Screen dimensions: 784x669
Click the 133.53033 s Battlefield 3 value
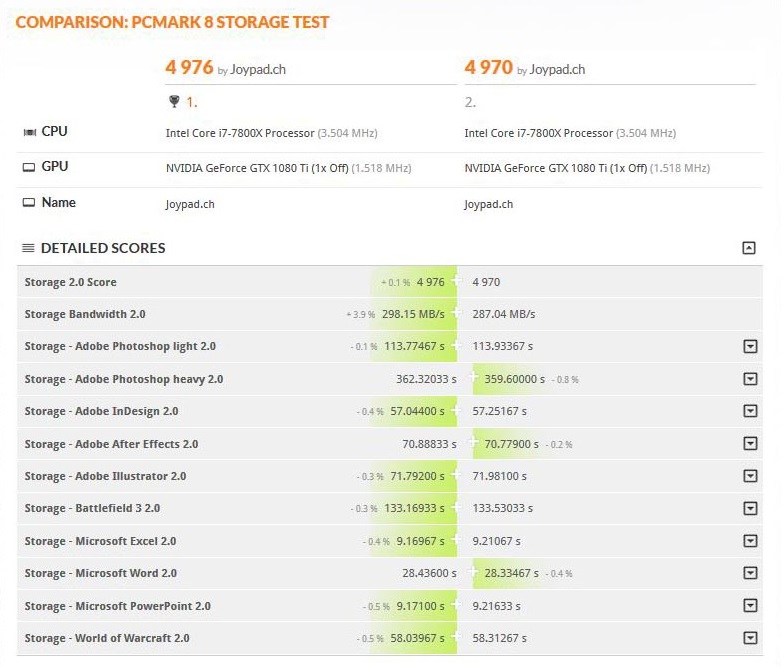point(502,508)
